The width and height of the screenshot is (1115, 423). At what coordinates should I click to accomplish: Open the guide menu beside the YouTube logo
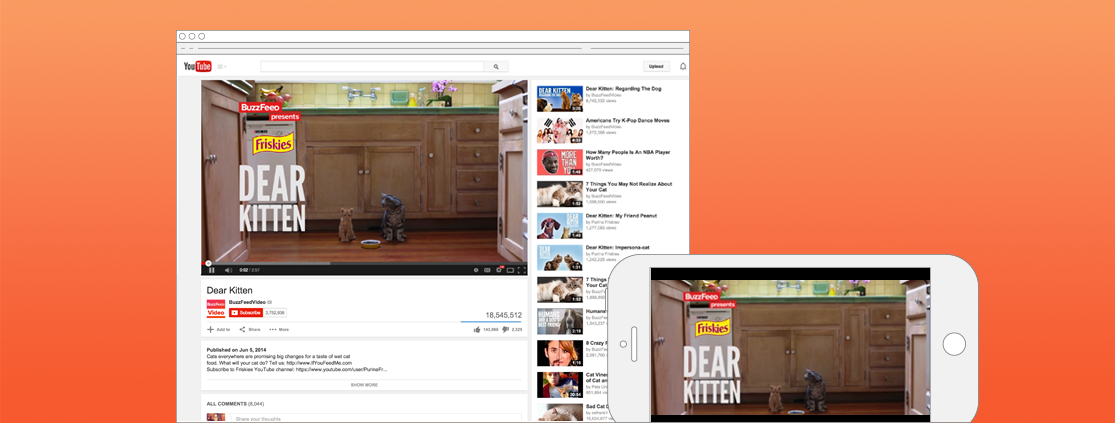tap(221, 67)
